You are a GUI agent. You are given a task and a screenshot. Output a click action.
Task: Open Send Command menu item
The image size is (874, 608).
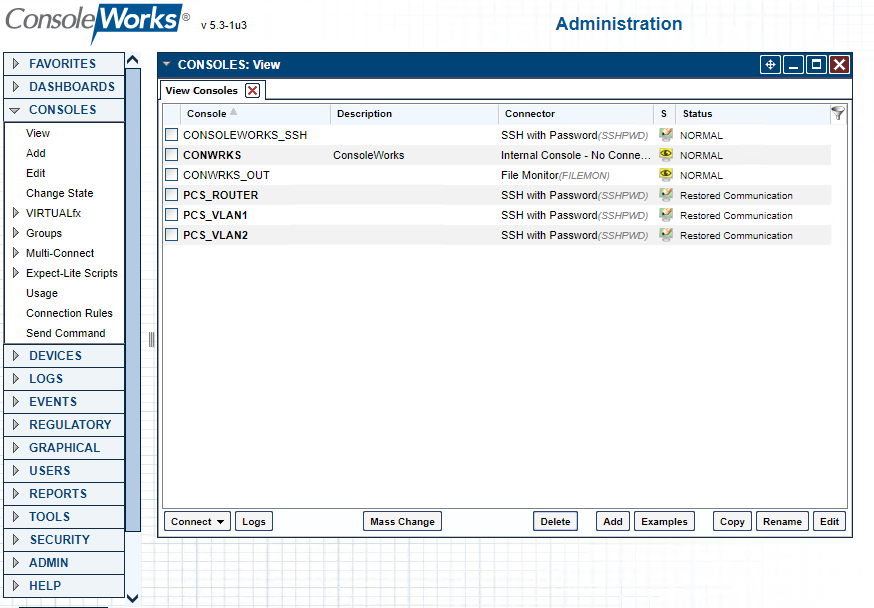66,333
